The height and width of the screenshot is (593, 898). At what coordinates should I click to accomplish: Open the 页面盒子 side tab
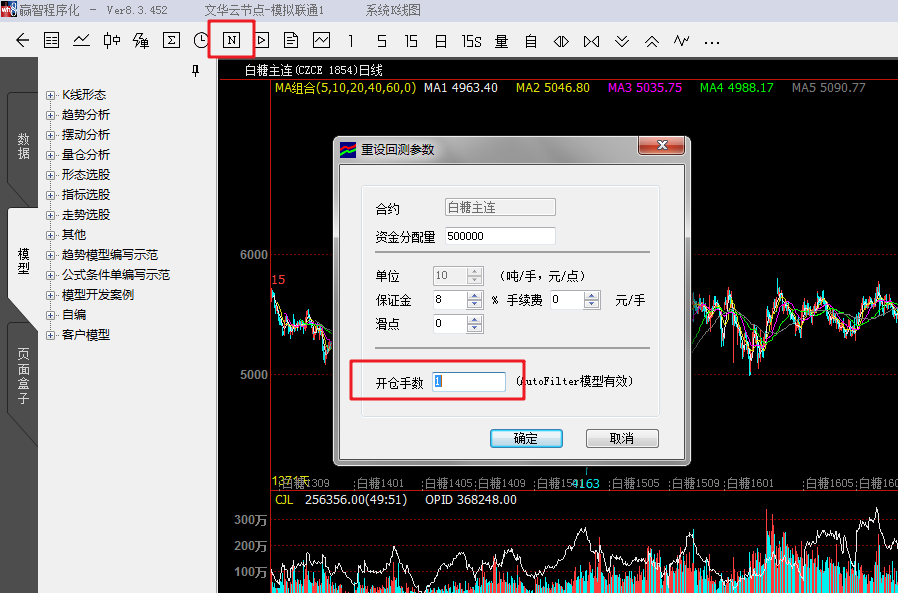[23, 375]
